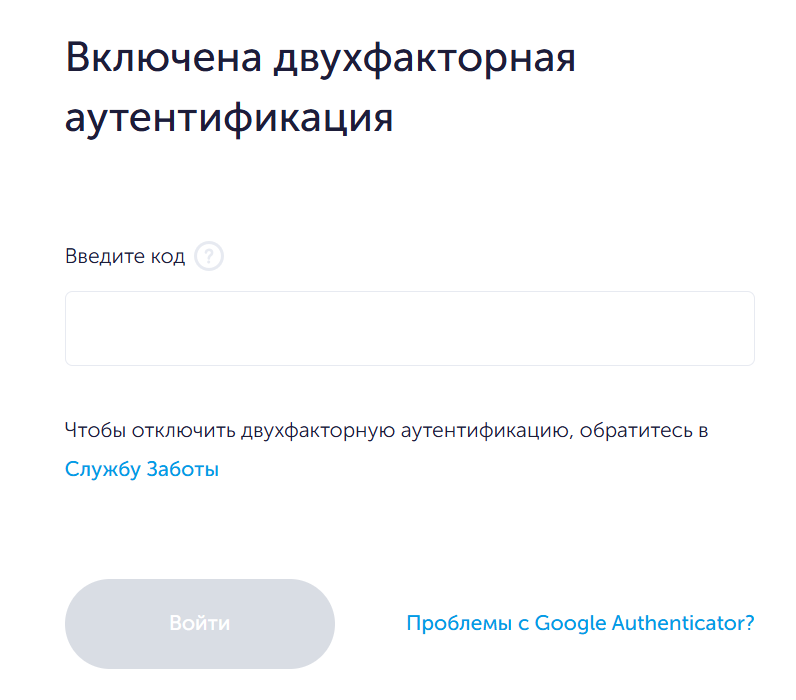Open the code help tooltip icon
The height and width of the screenshot is (700, 796).
click(209, 257)
